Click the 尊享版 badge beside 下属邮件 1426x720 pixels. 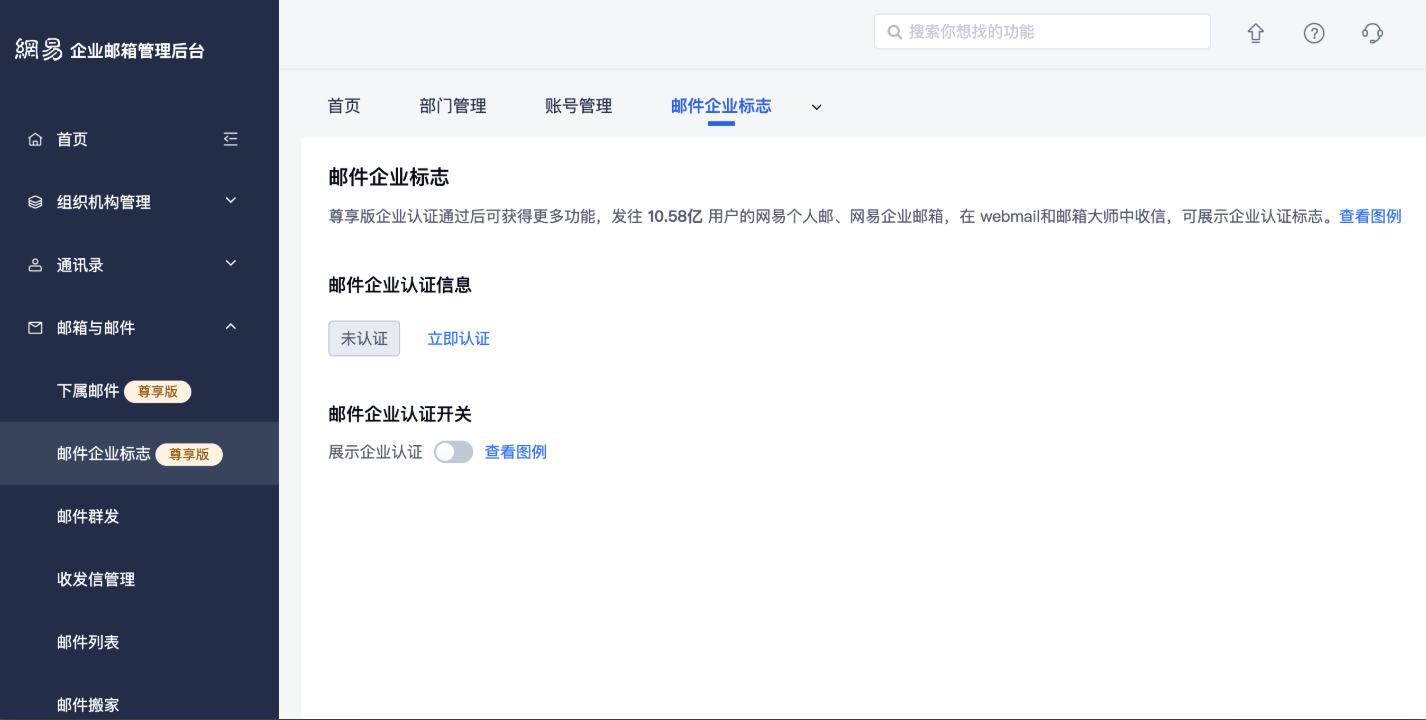point(157,392)
